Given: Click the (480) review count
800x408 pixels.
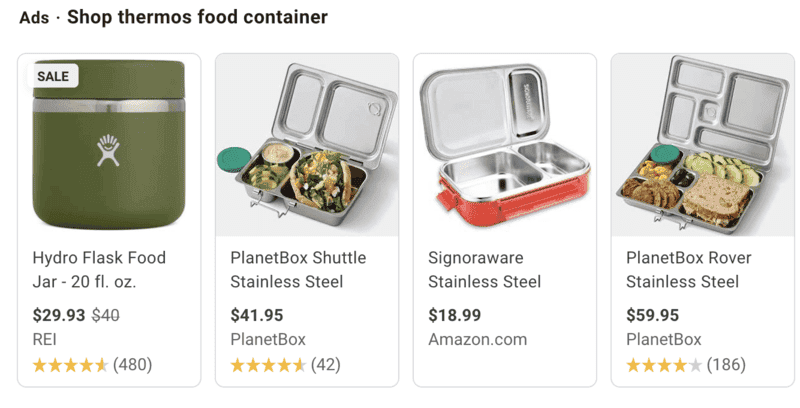Looking at the screenshot, I should click(132, 365).
